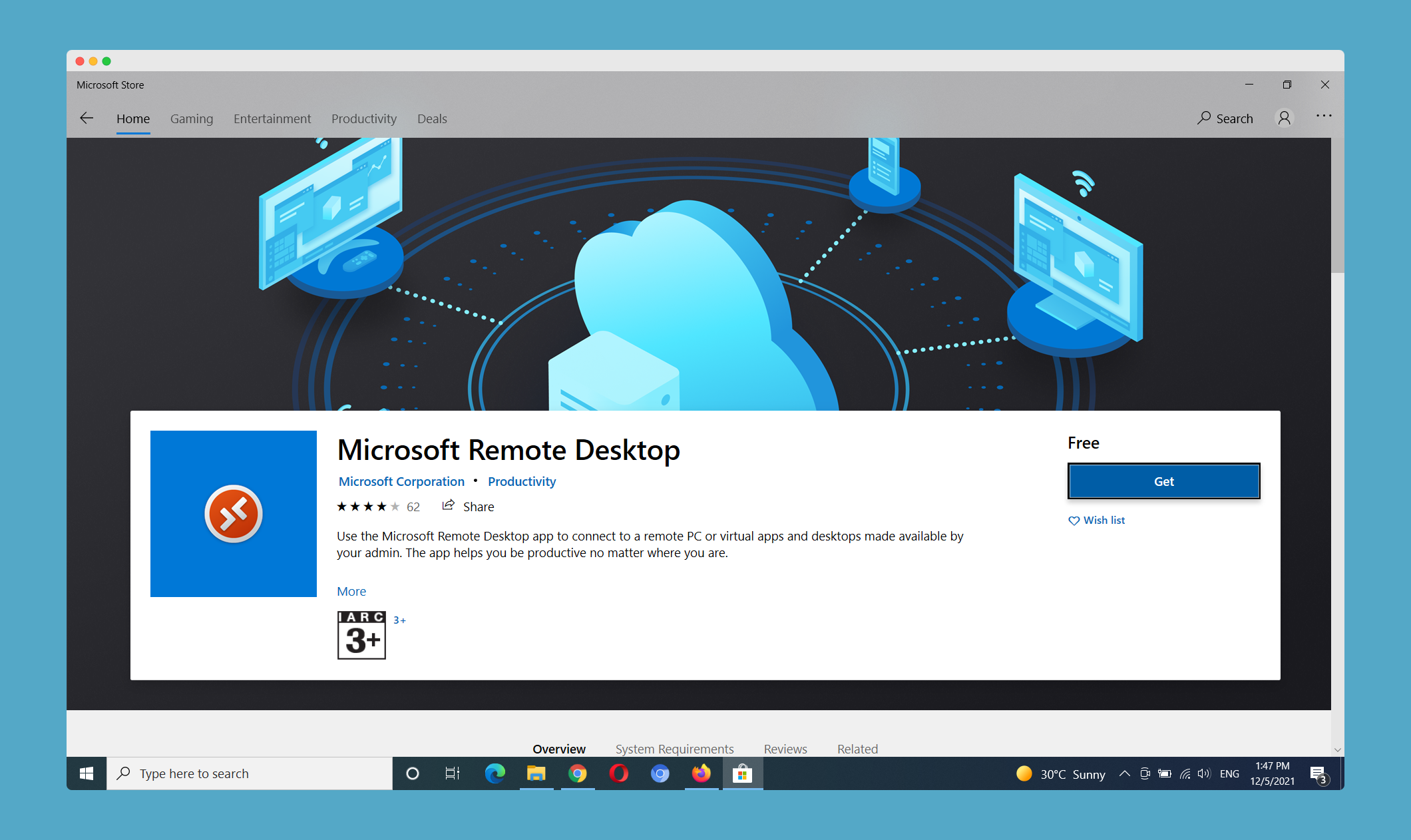This screenshot has height=840, width=1411.
Task: Click the scrollbar down arrow
Action: (1338, 750)
